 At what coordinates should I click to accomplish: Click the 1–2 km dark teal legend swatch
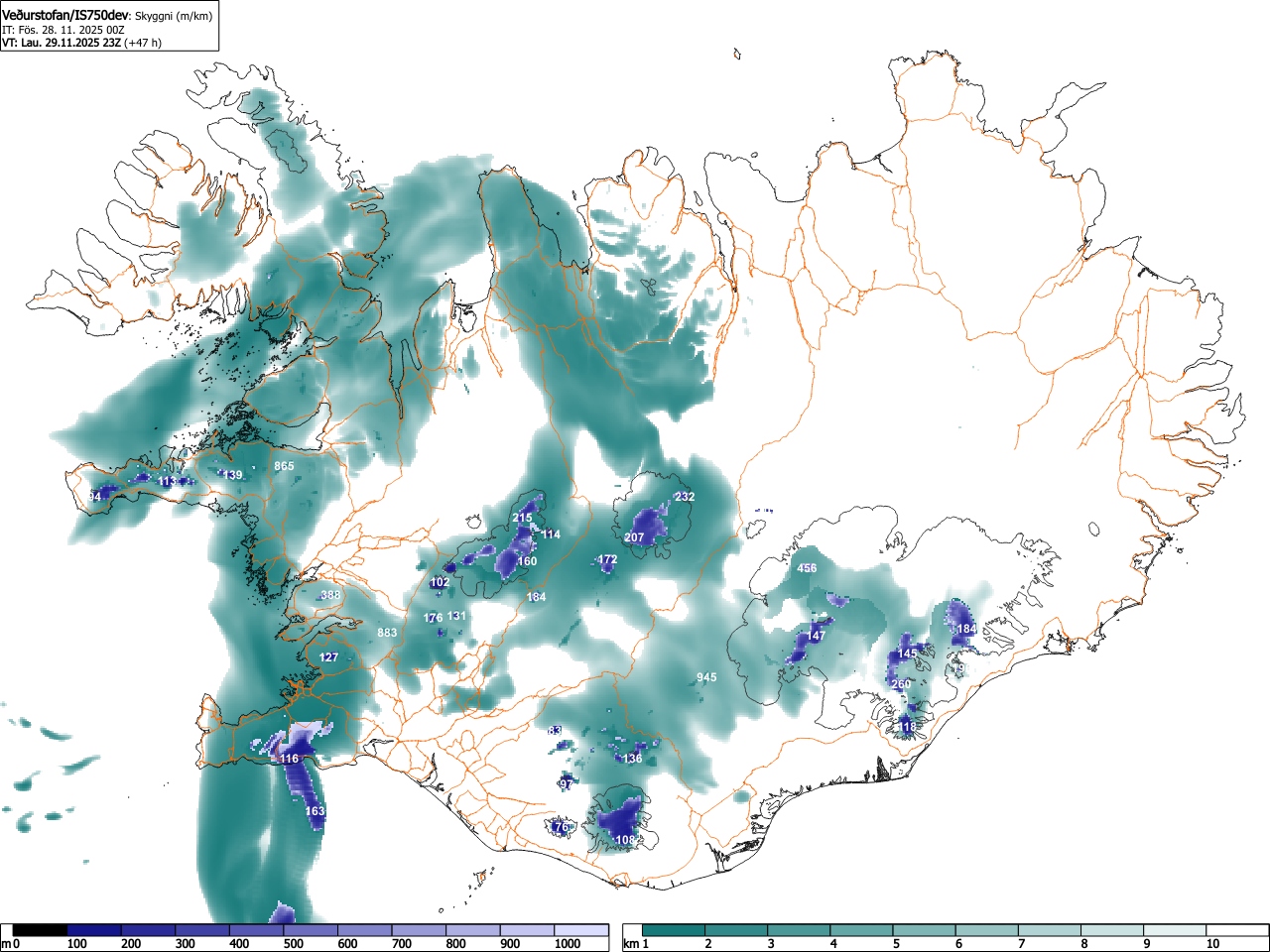[x=674, y=930]
